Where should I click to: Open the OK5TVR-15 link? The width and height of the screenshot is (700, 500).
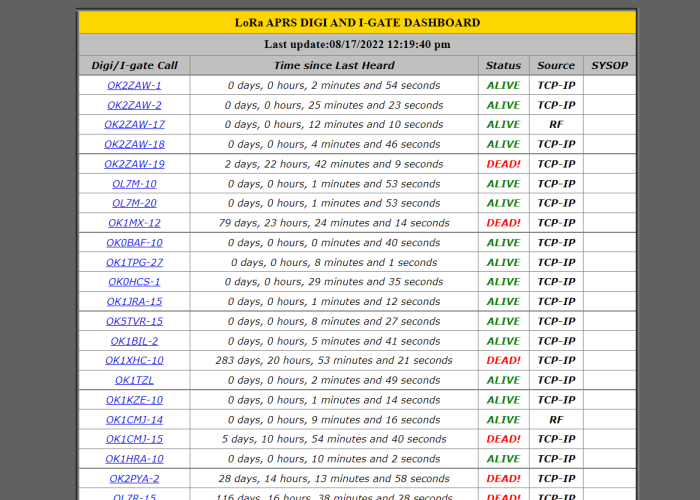(134, 321)
